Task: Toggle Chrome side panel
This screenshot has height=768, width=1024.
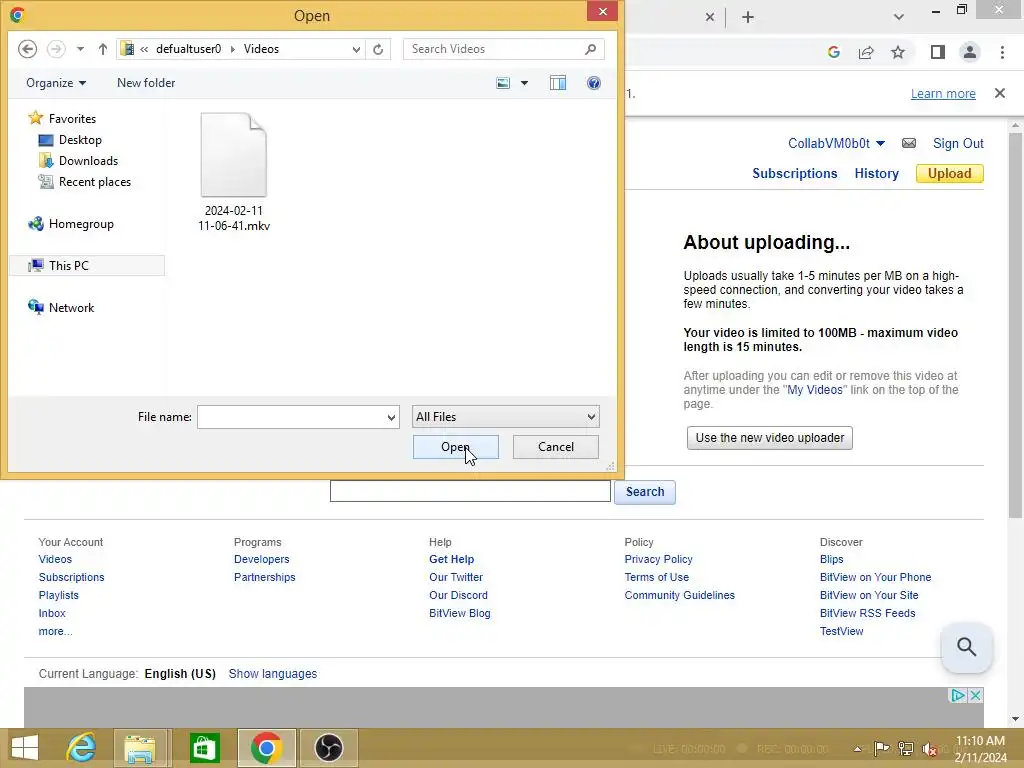Action: [x=938, y=52]
